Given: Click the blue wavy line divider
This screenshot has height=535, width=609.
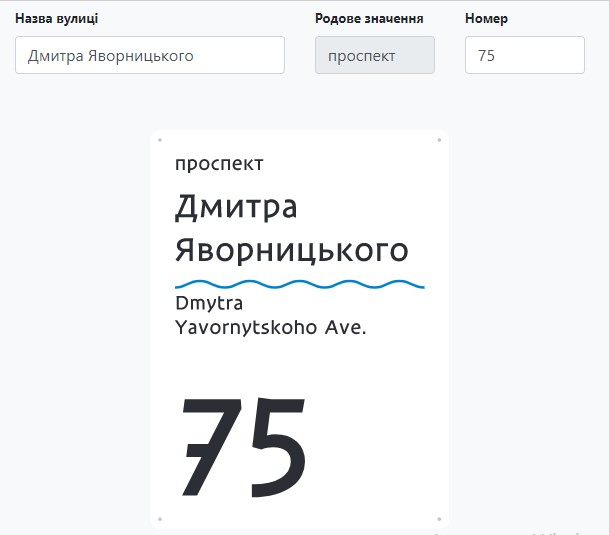Looking at the screenshot, I should (300, 285).
